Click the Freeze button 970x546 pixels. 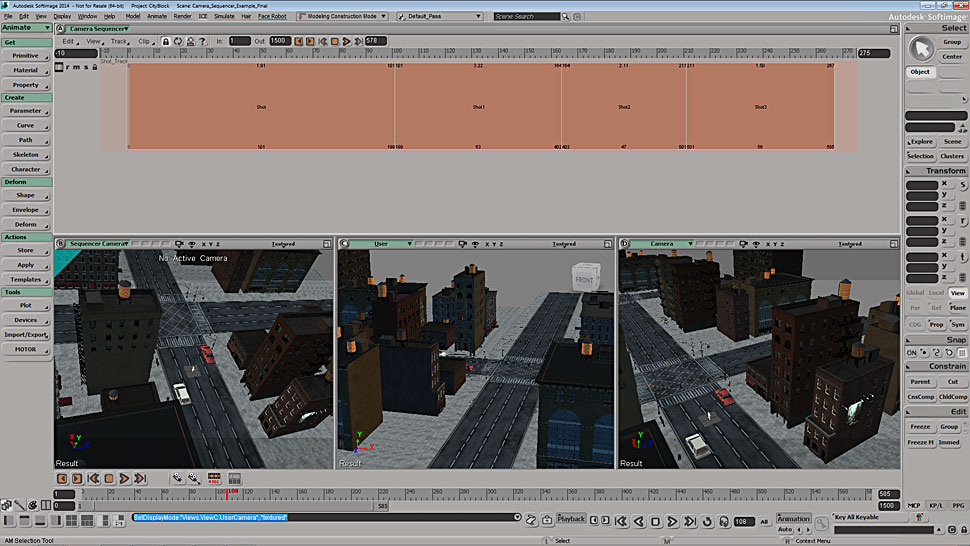tap(920, 427)
